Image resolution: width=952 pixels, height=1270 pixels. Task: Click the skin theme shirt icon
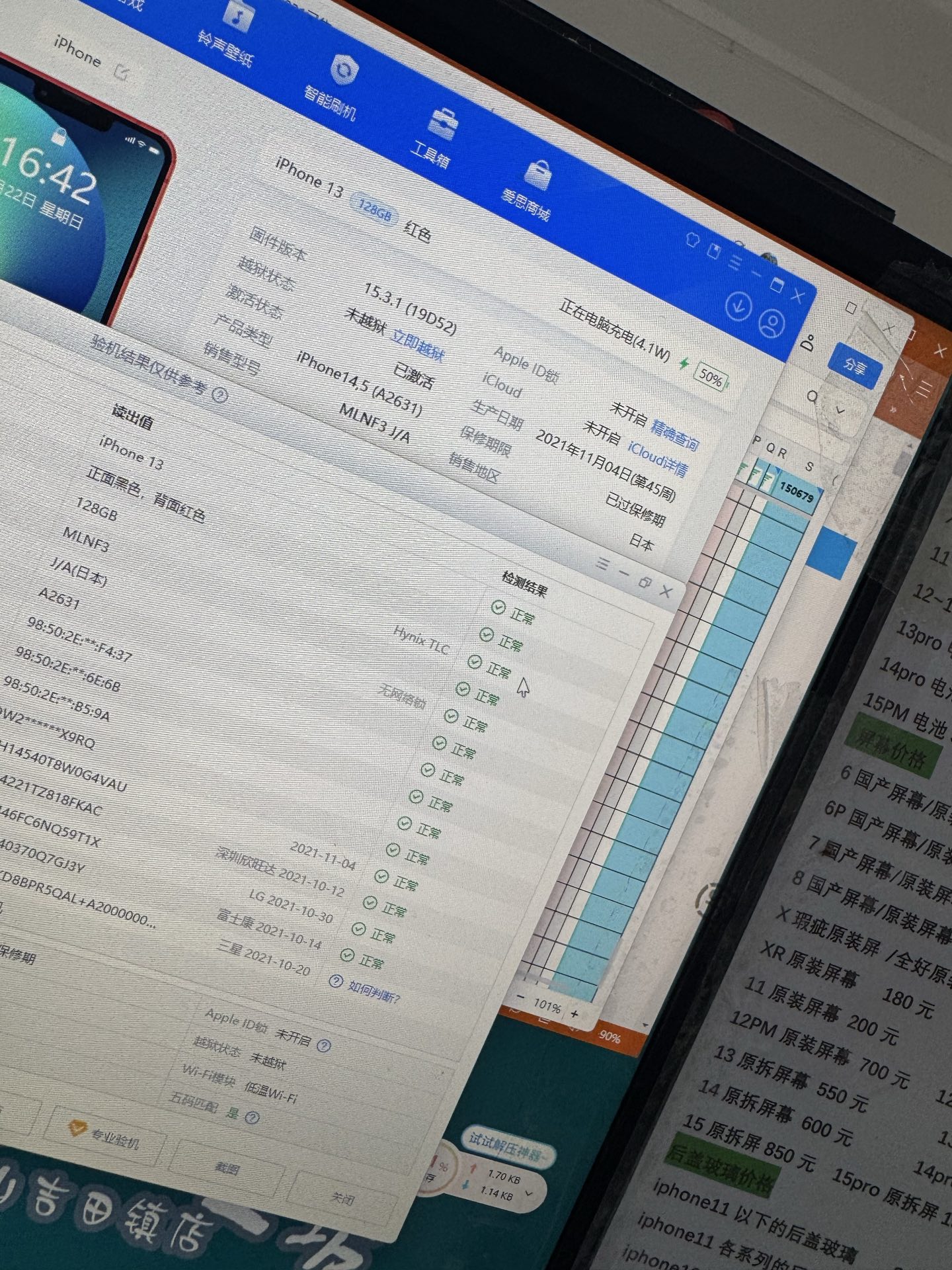tap(692, 240)
